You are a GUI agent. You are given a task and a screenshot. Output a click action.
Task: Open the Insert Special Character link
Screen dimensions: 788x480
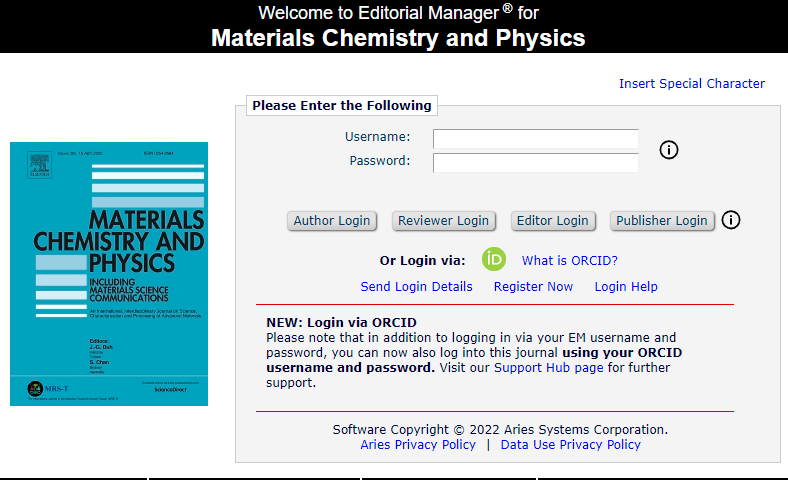(x=692, y=84)
